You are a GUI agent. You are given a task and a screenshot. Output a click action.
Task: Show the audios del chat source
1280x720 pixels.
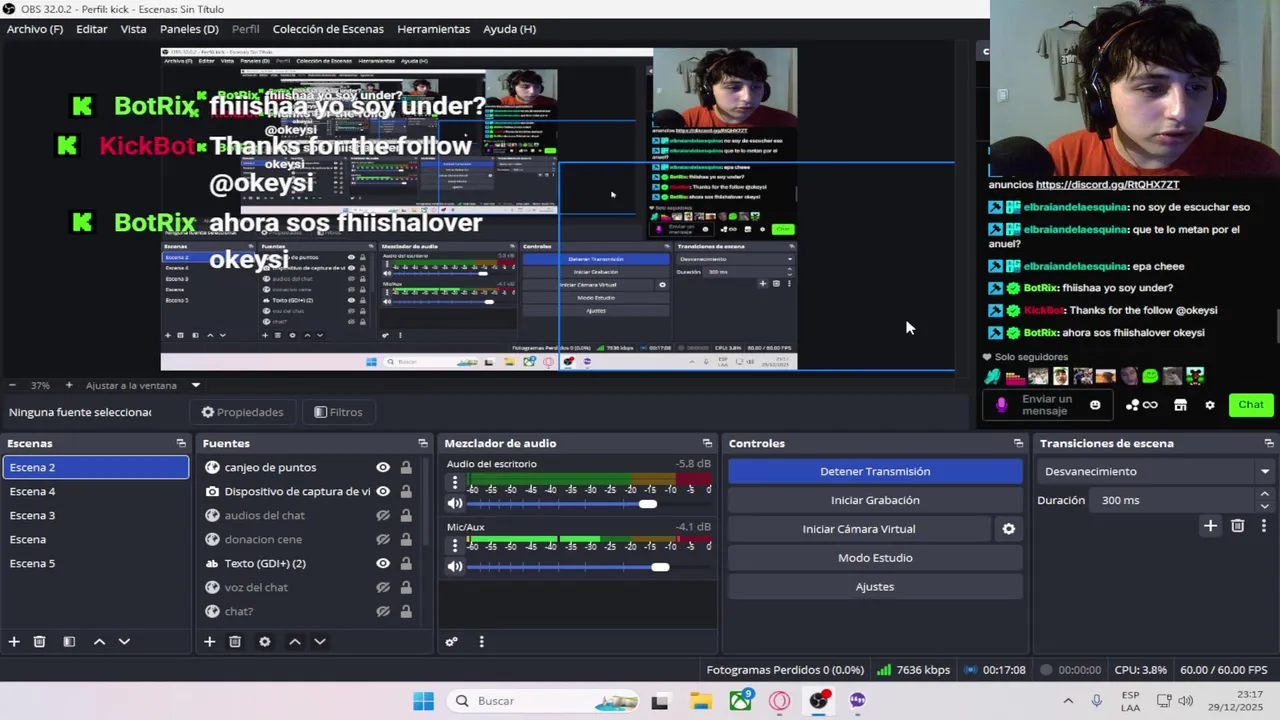tap(383, 515)
